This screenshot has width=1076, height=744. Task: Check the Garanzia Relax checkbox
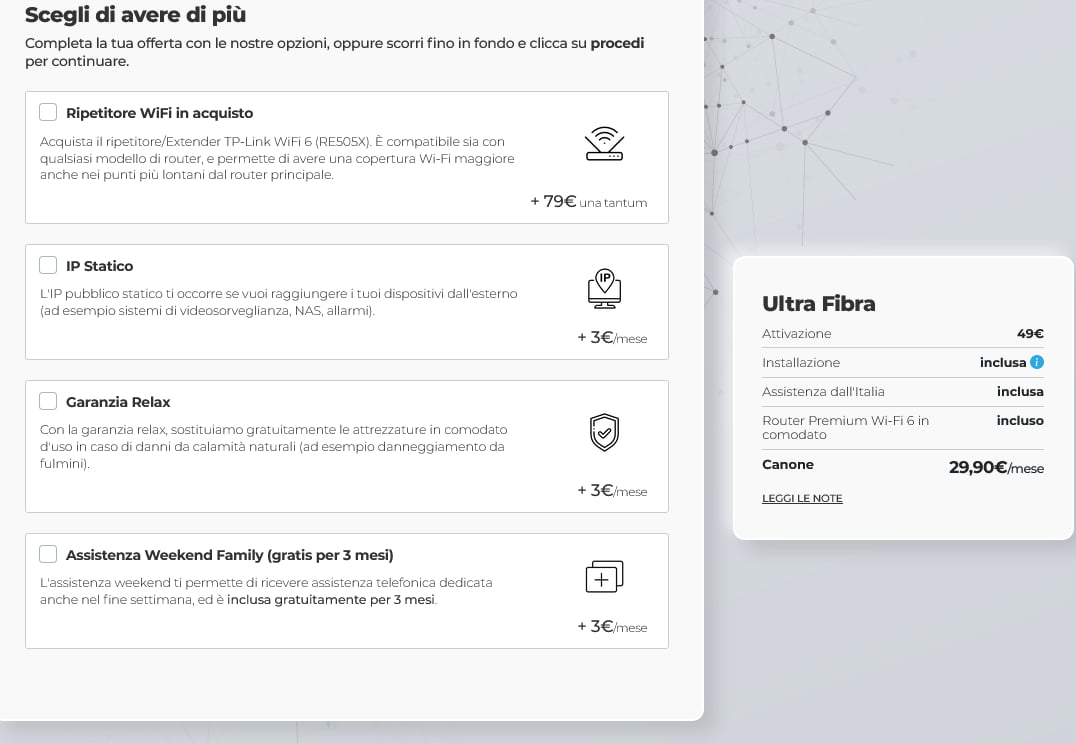(x=48, y=401)
